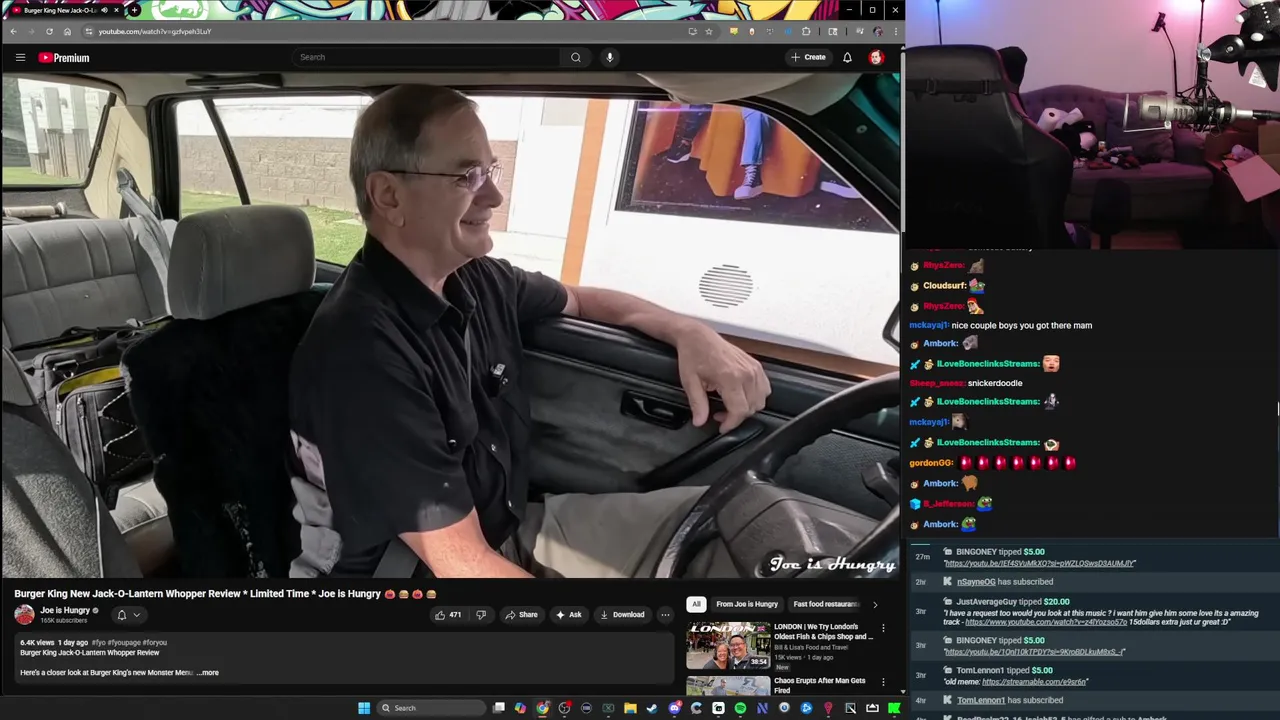Open Steam from the taskbar
1280x720 pixels.
652,708
